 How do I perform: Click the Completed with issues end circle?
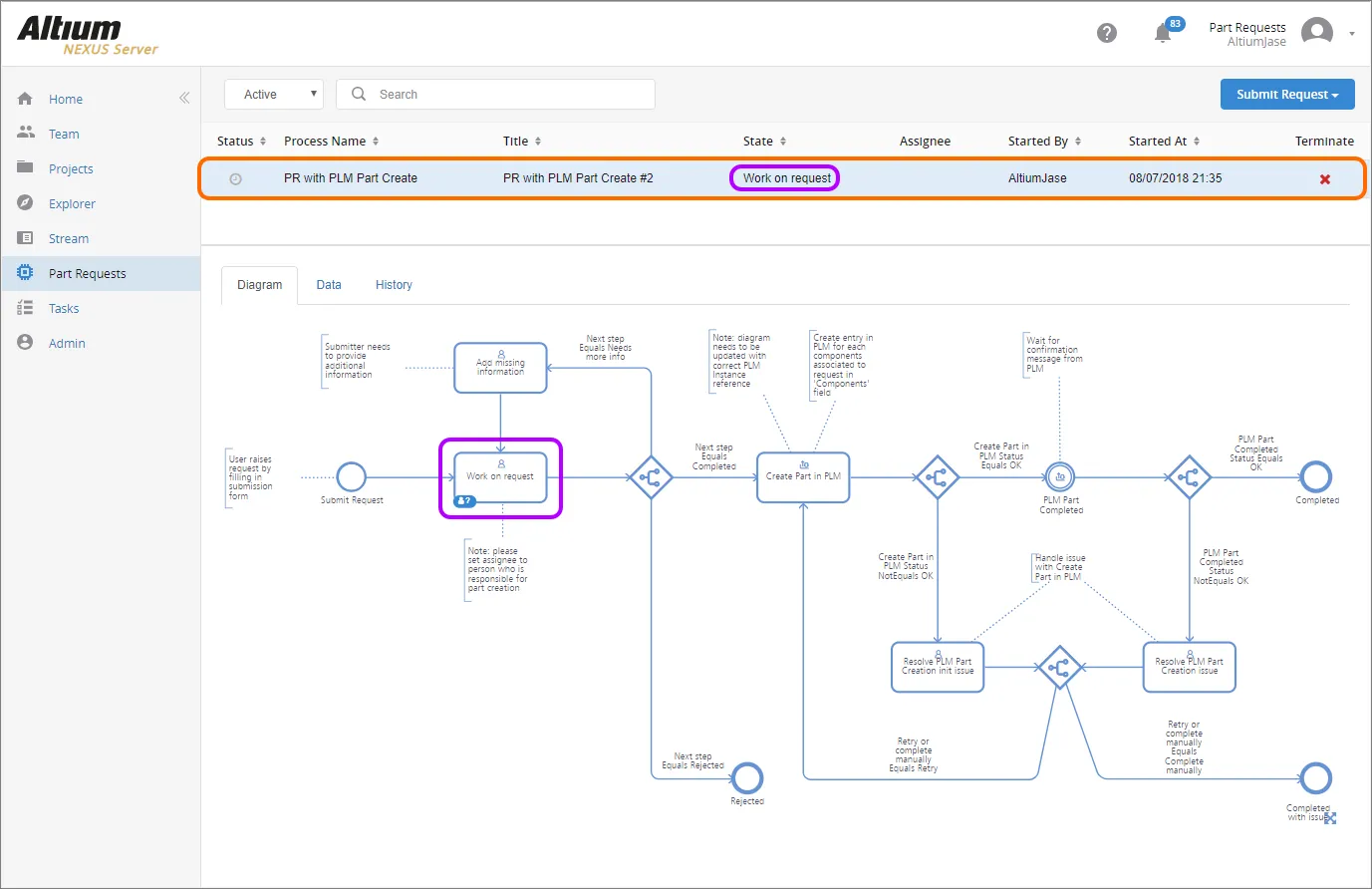pos(1316,778)
